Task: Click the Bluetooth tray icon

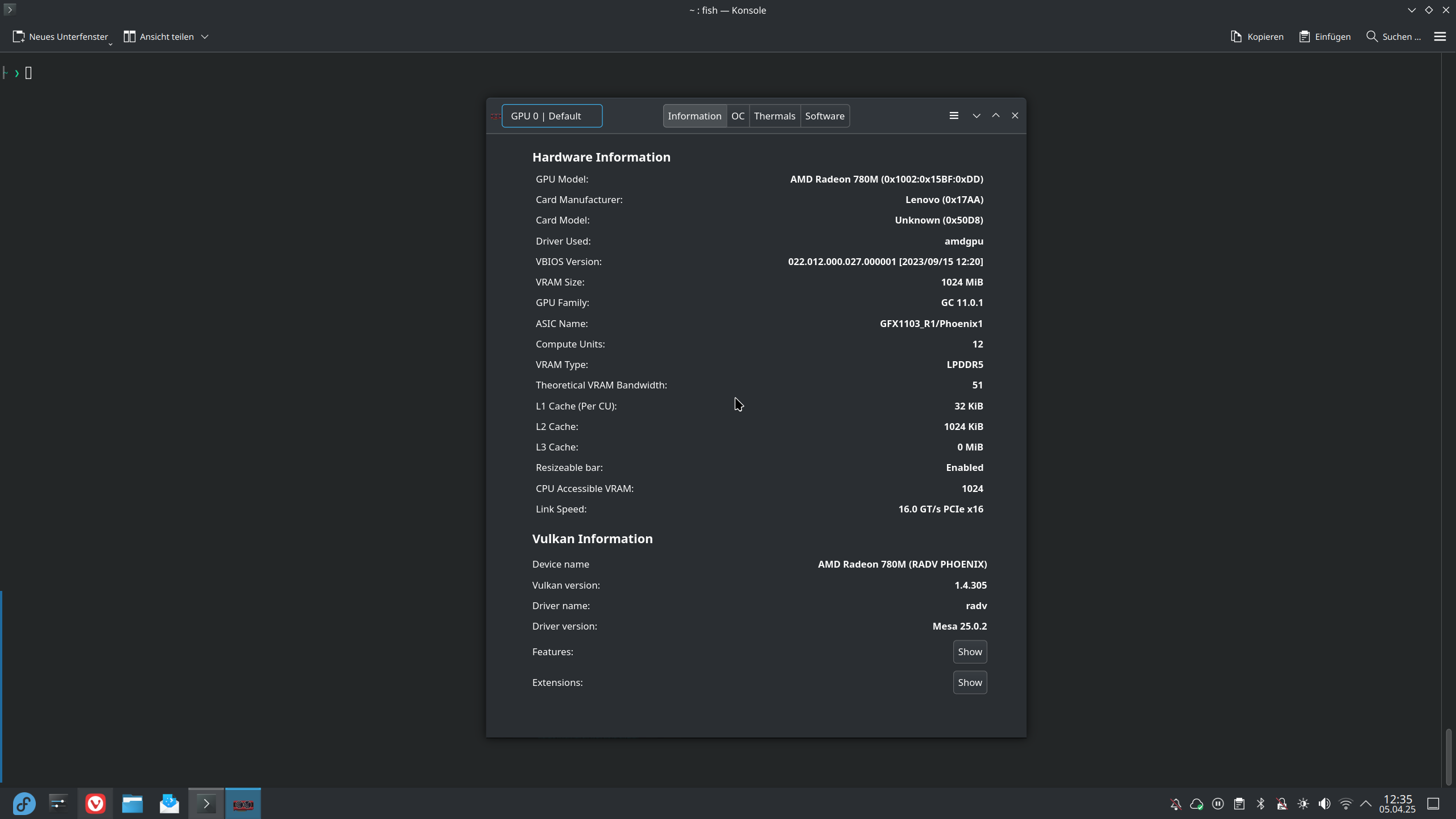Action: click(x=1260, y=804)
